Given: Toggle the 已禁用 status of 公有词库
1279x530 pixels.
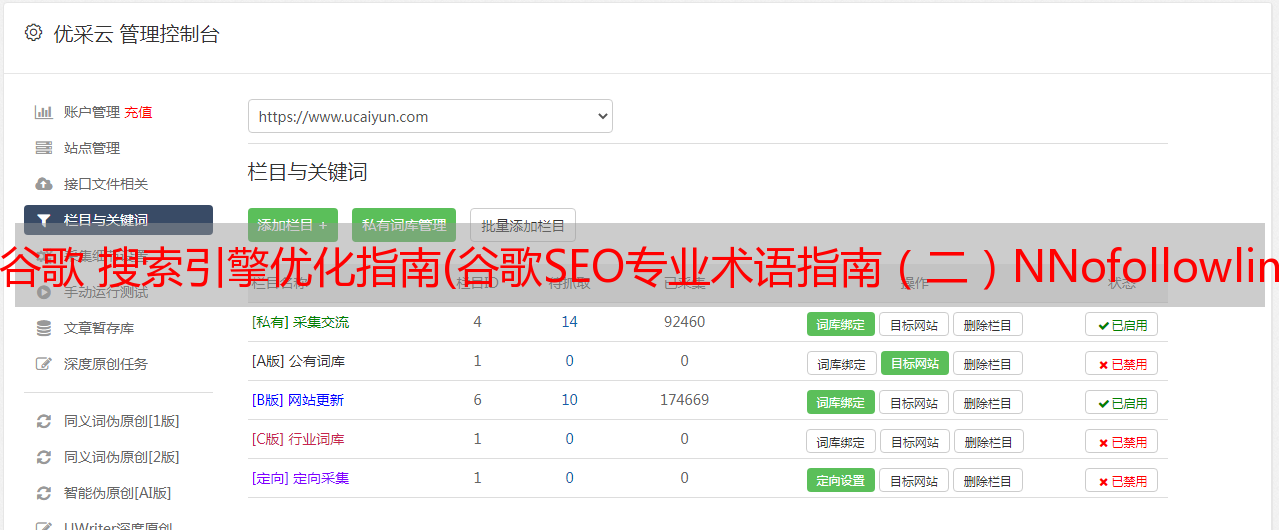Looking at the screenshot, I should [x=1122, y=363].
